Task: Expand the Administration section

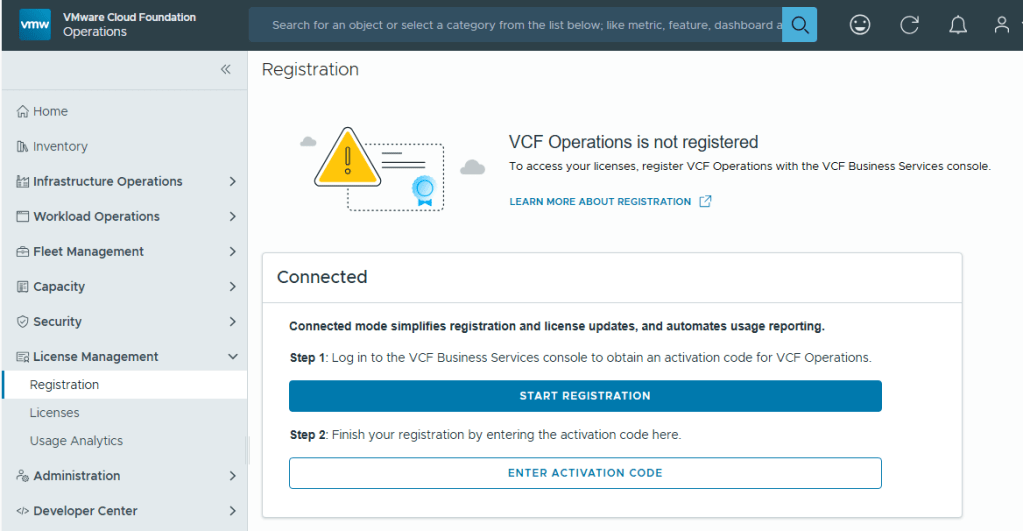Action: point(232,476)
